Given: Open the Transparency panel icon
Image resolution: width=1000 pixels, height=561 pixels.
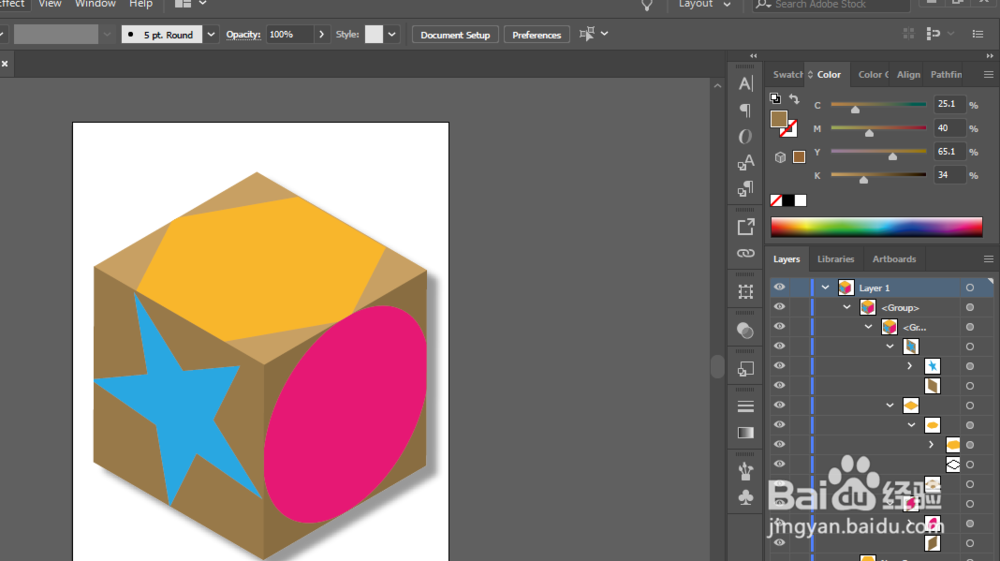Looking at the screenshot, I should [x=746, y=330].
